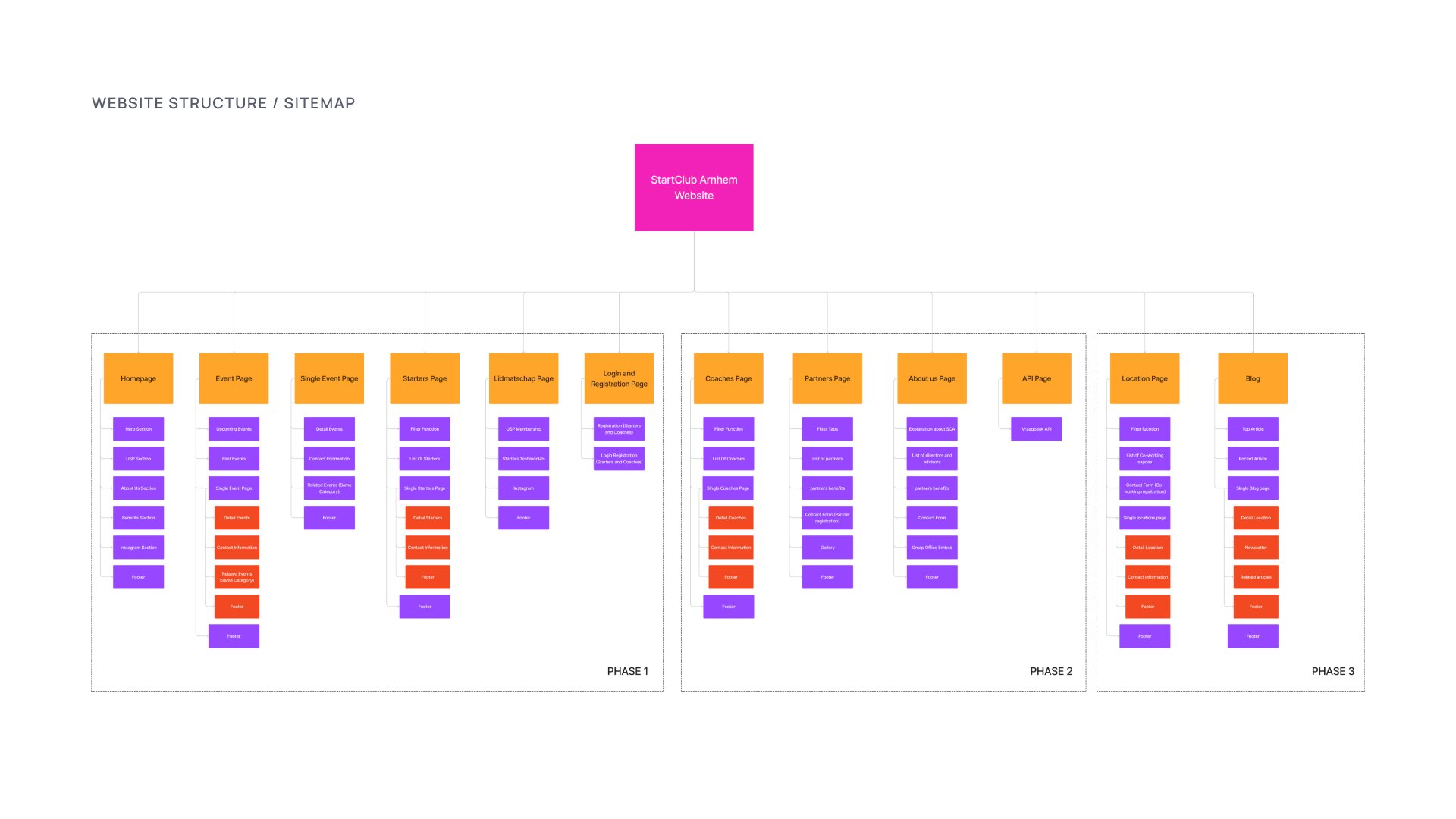Select the Single locations page box
This screenshot has height=819, width=1456.
(1144, 518)
